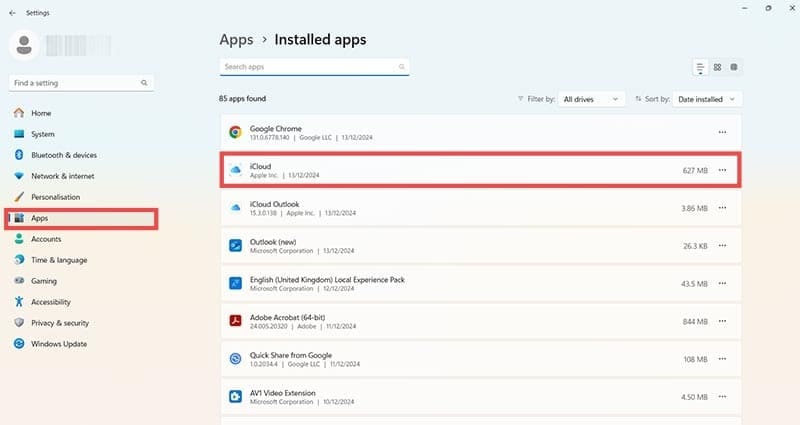Screen dimensions: 800x425
Task: Click the iCloud Outlook app name
Action: tap(274, 204)
